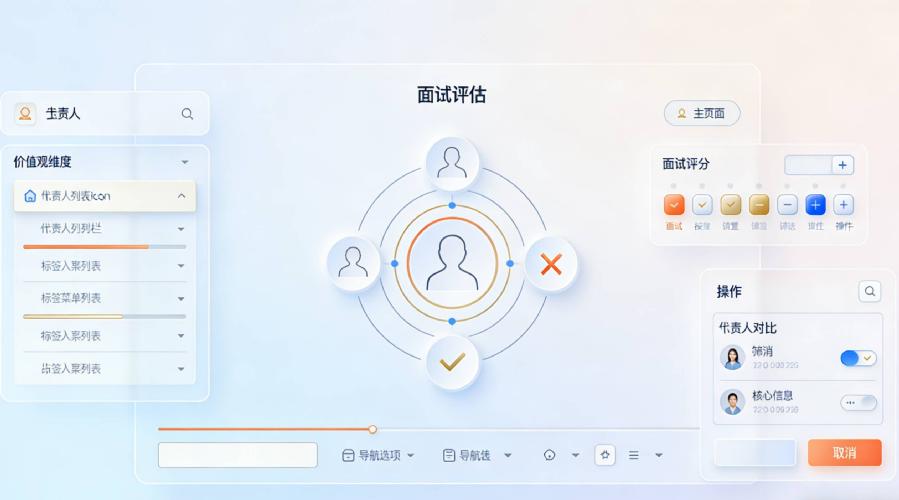Click the blue plus rating icon
This screenshot has width=899, height=500.
(815, 205)
